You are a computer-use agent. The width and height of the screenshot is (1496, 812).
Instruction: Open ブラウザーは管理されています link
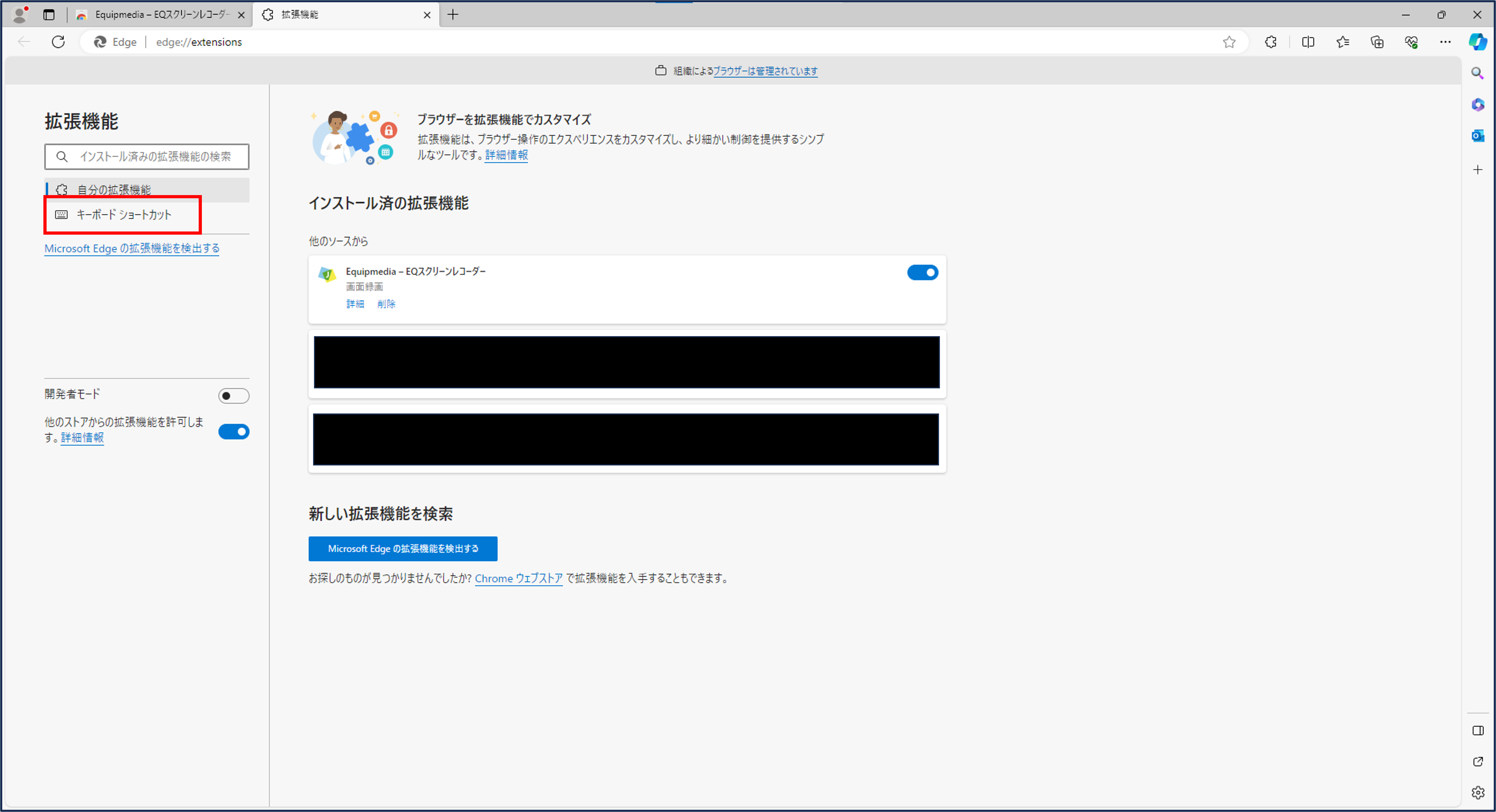pyautogui.click(x=765, y=71)
